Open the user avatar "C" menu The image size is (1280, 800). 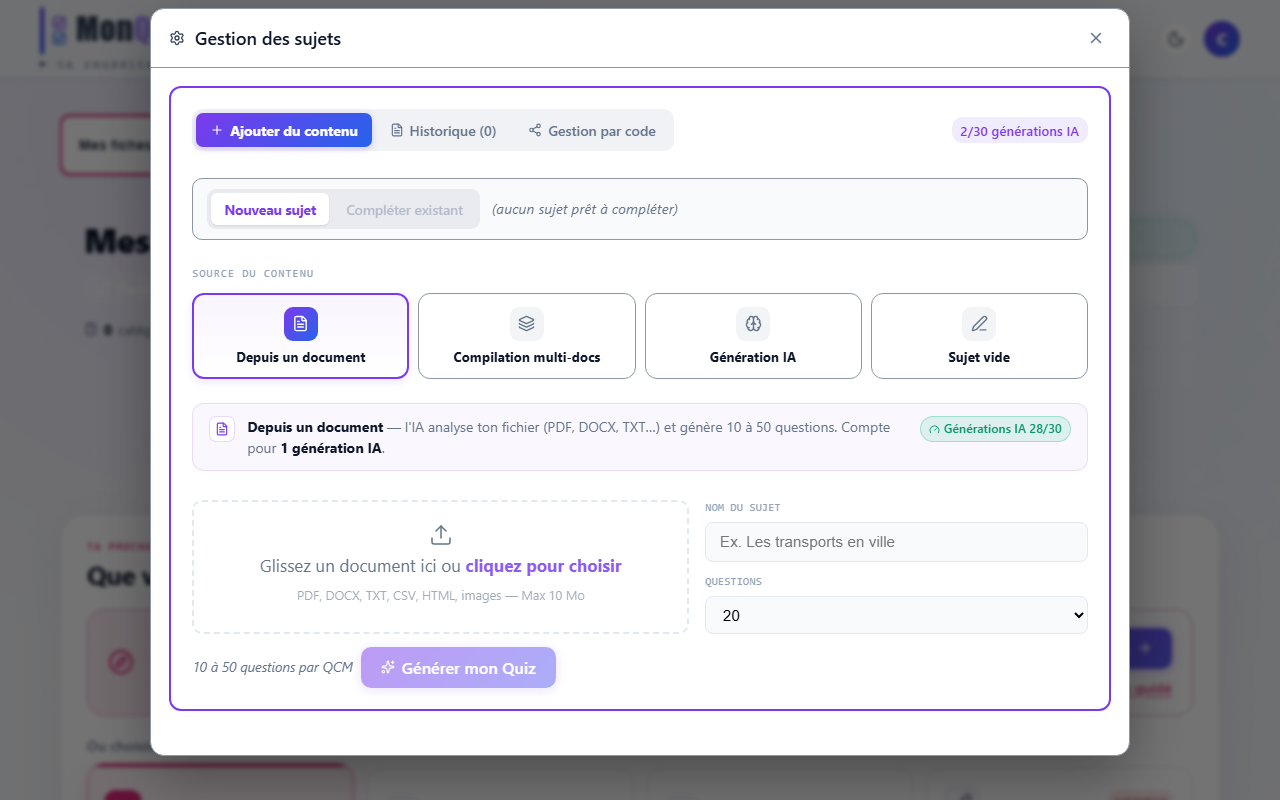click(x=1222, y=39)
